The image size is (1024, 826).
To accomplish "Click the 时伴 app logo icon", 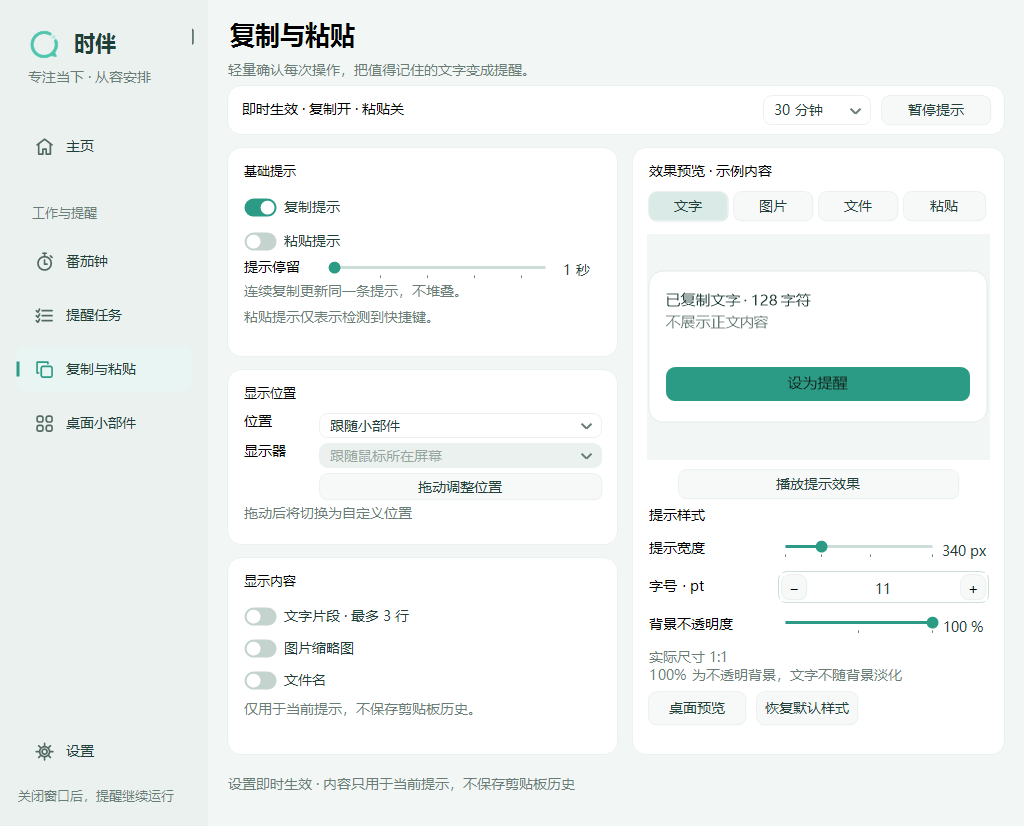I will coord(44,44).
